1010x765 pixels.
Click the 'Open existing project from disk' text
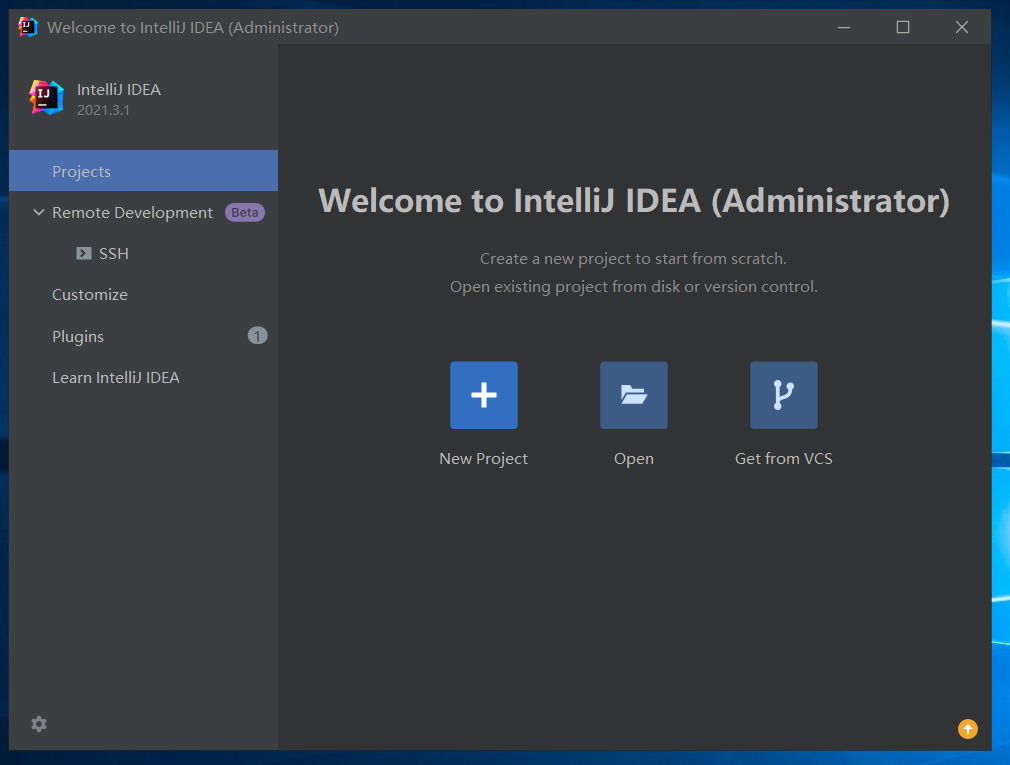(x=634, y=287)
